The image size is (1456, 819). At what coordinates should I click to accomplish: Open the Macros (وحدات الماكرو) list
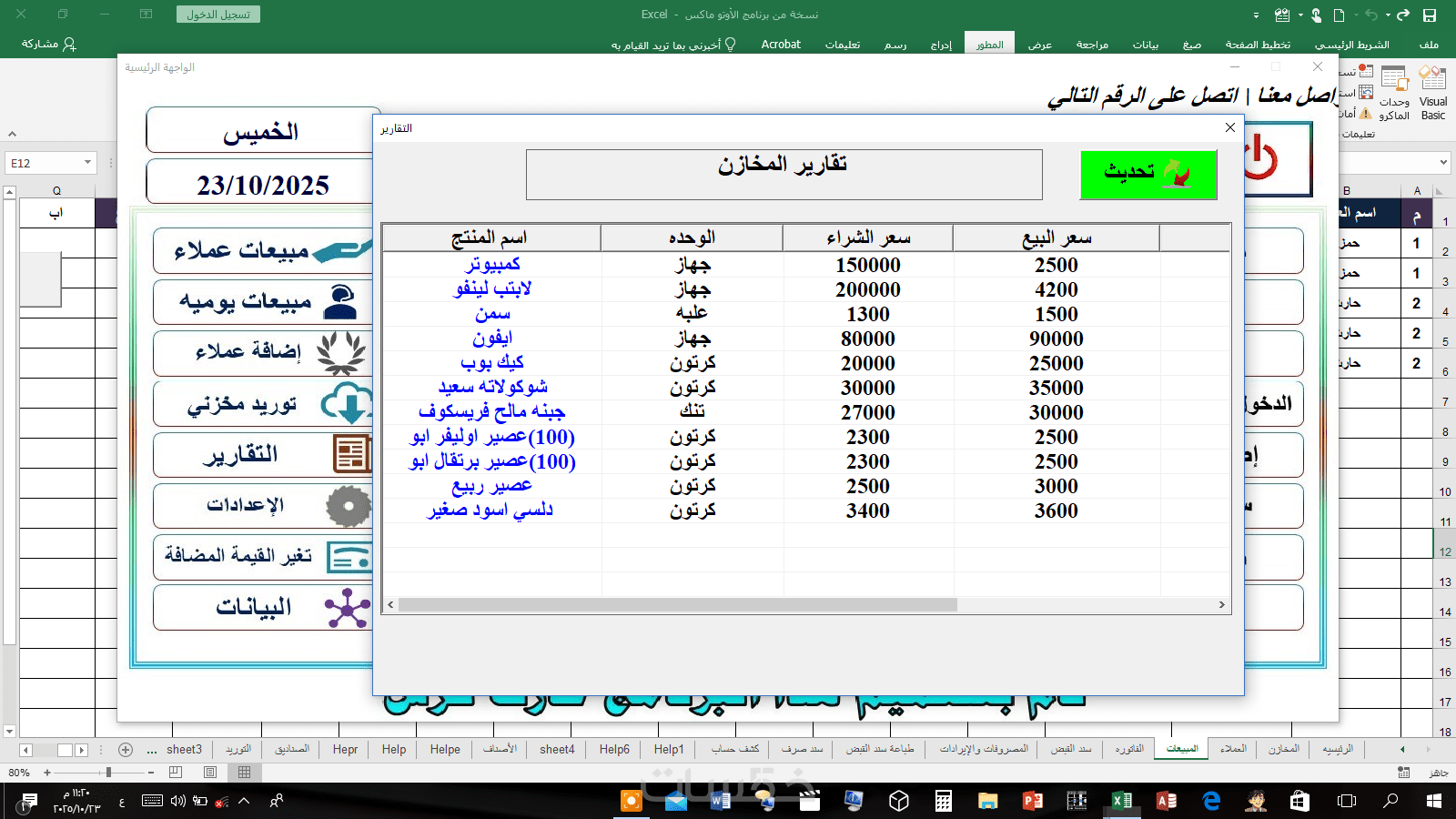click(x=1394, y=93)
